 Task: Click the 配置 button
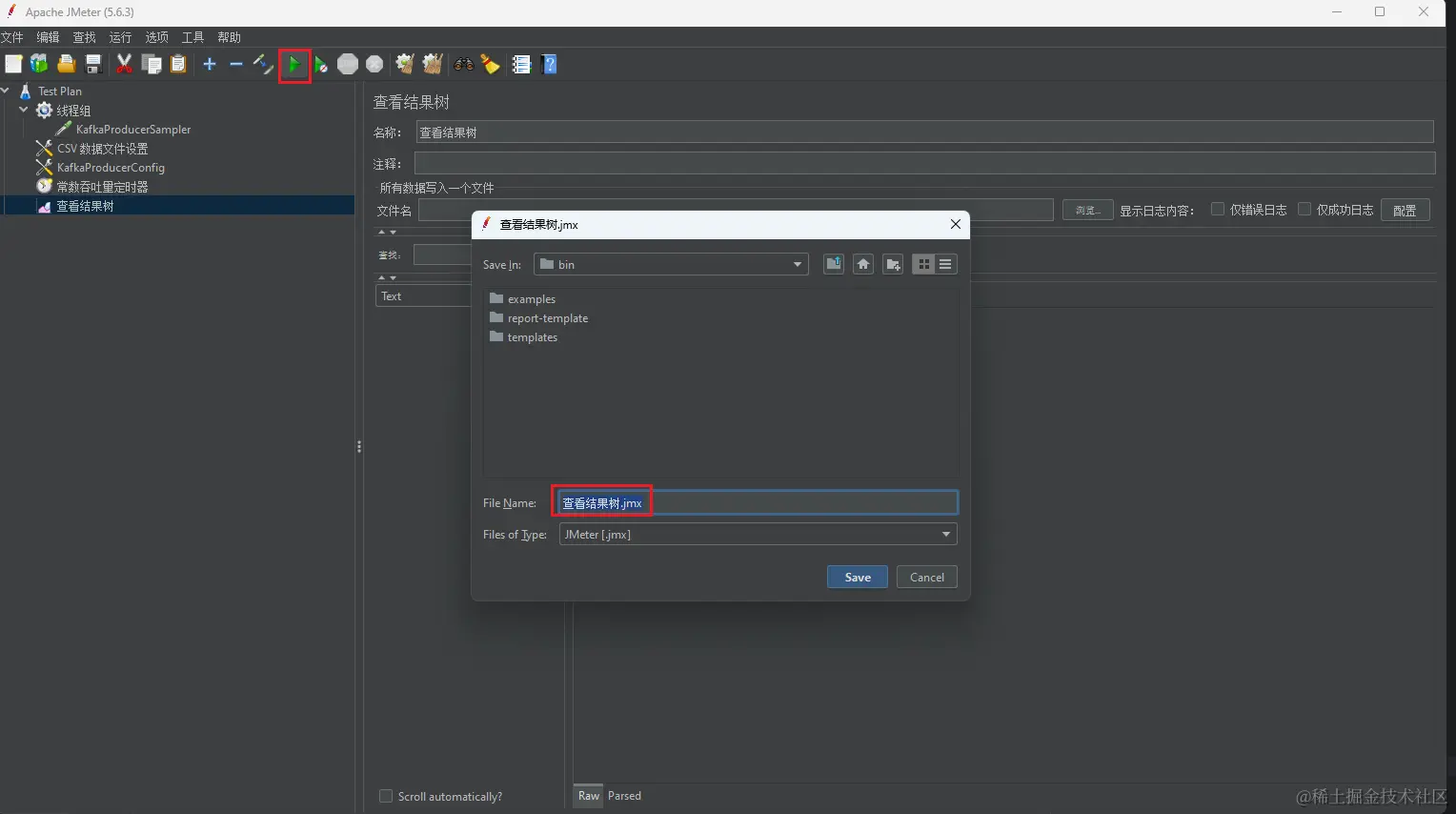[x=1405, y=210]
